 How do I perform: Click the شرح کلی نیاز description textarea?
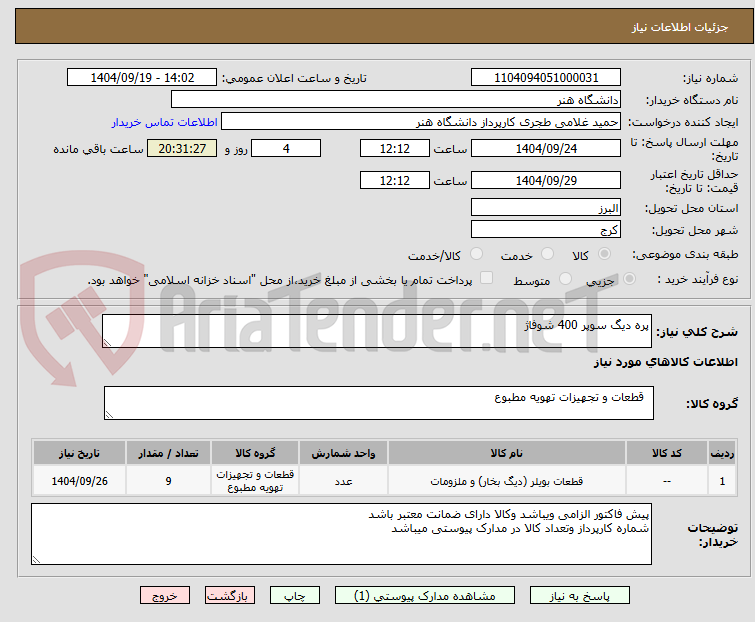click(x=377, y=331)
